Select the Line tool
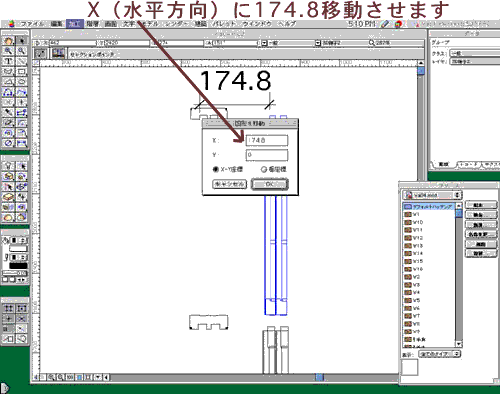 click(x=21, y=61)
